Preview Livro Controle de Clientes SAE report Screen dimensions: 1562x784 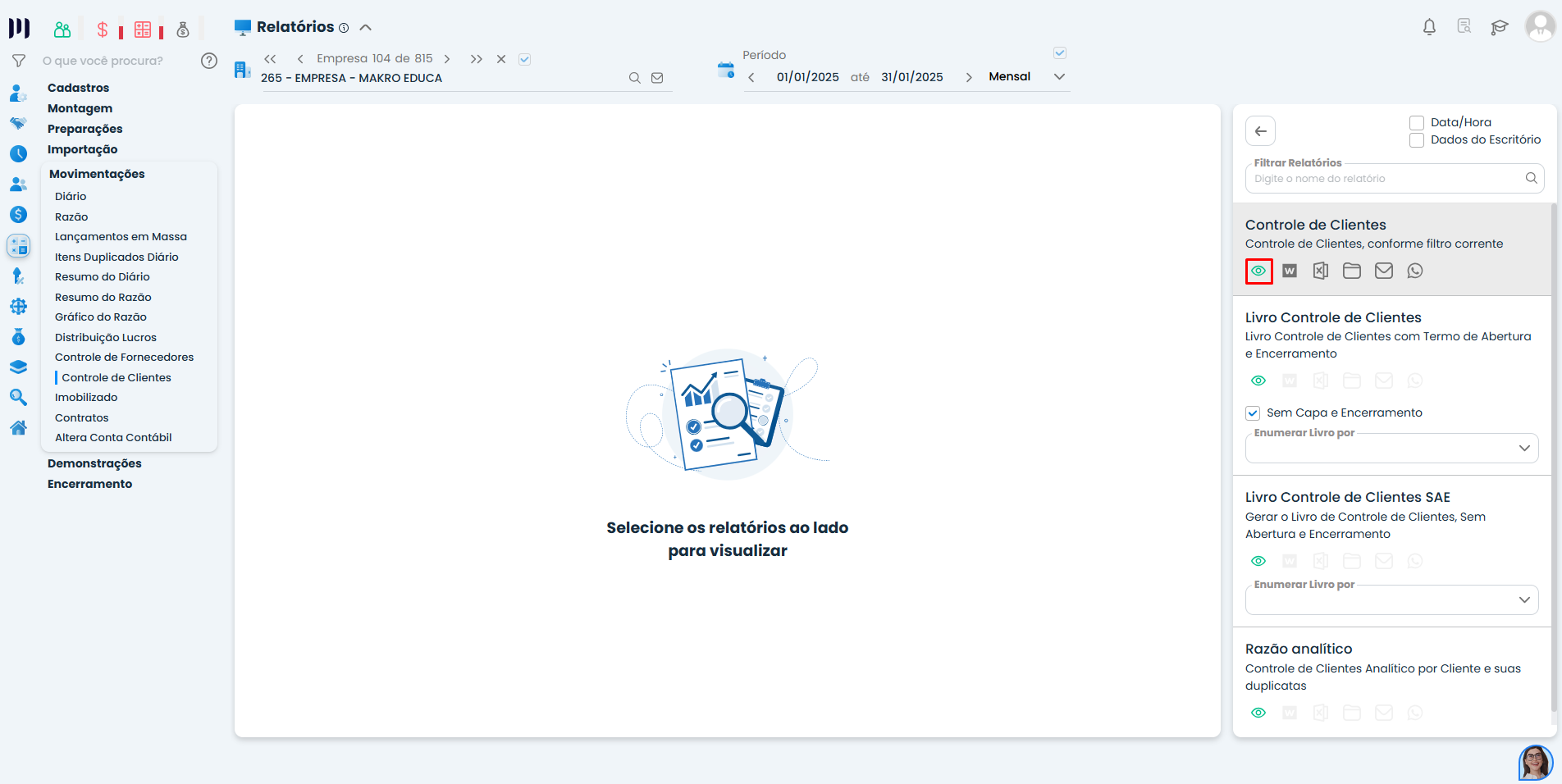pyautogui.click(x=1258, y=561)
